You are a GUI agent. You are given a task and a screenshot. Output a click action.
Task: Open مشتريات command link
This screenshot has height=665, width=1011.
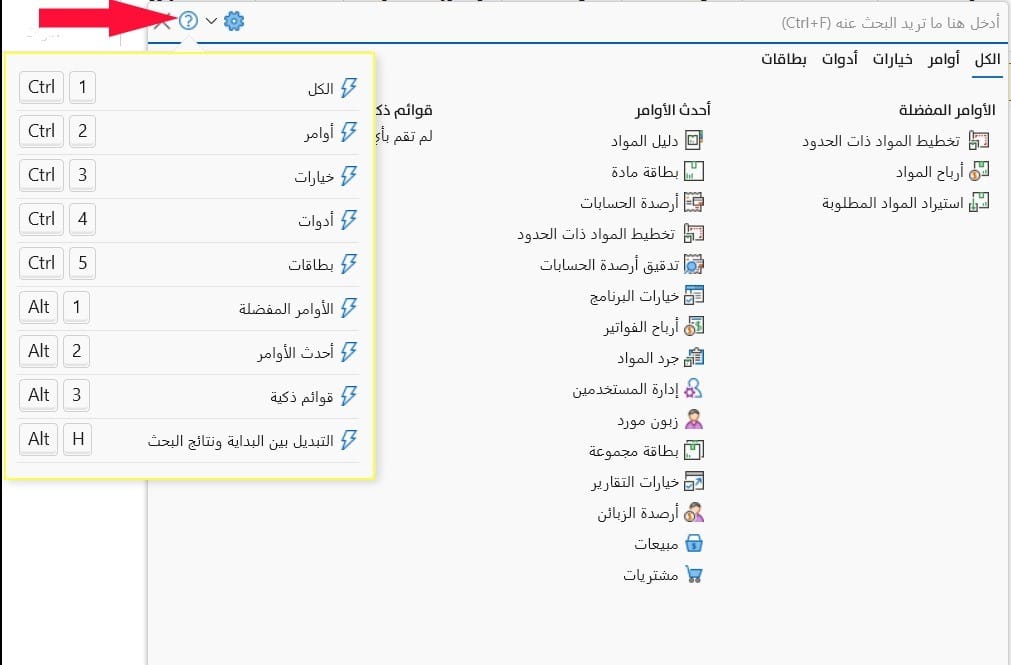click(x=651, y=575)
